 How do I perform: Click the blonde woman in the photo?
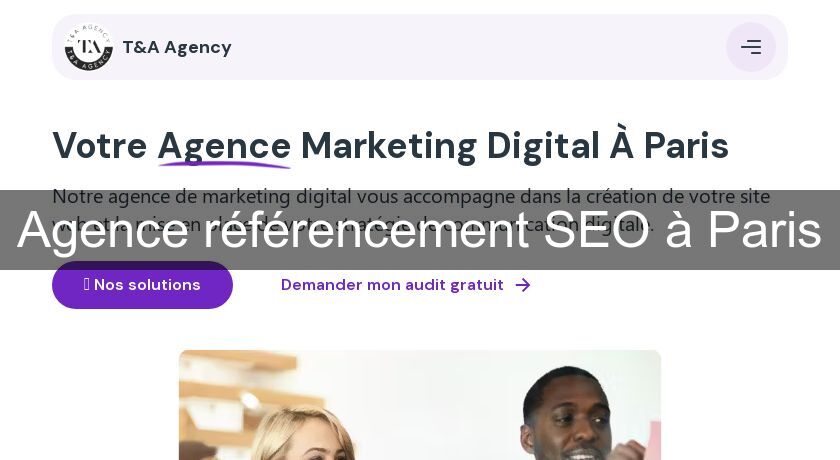point(303,434)
